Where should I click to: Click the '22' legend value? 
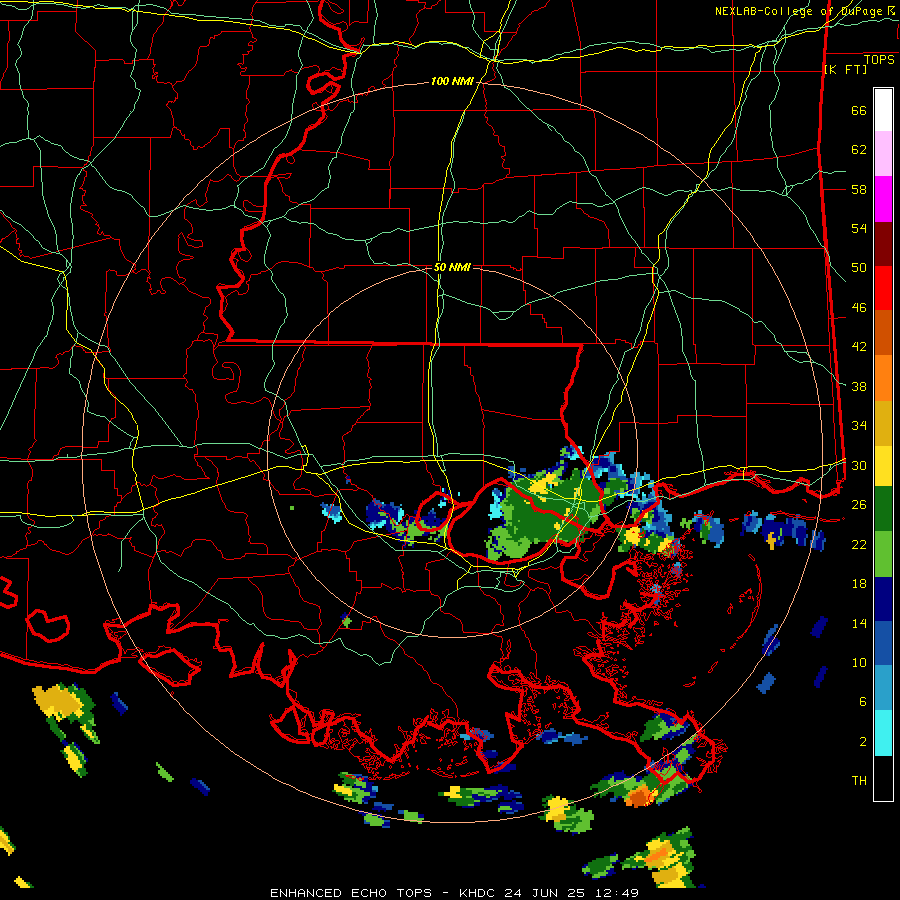pos(859,544)
